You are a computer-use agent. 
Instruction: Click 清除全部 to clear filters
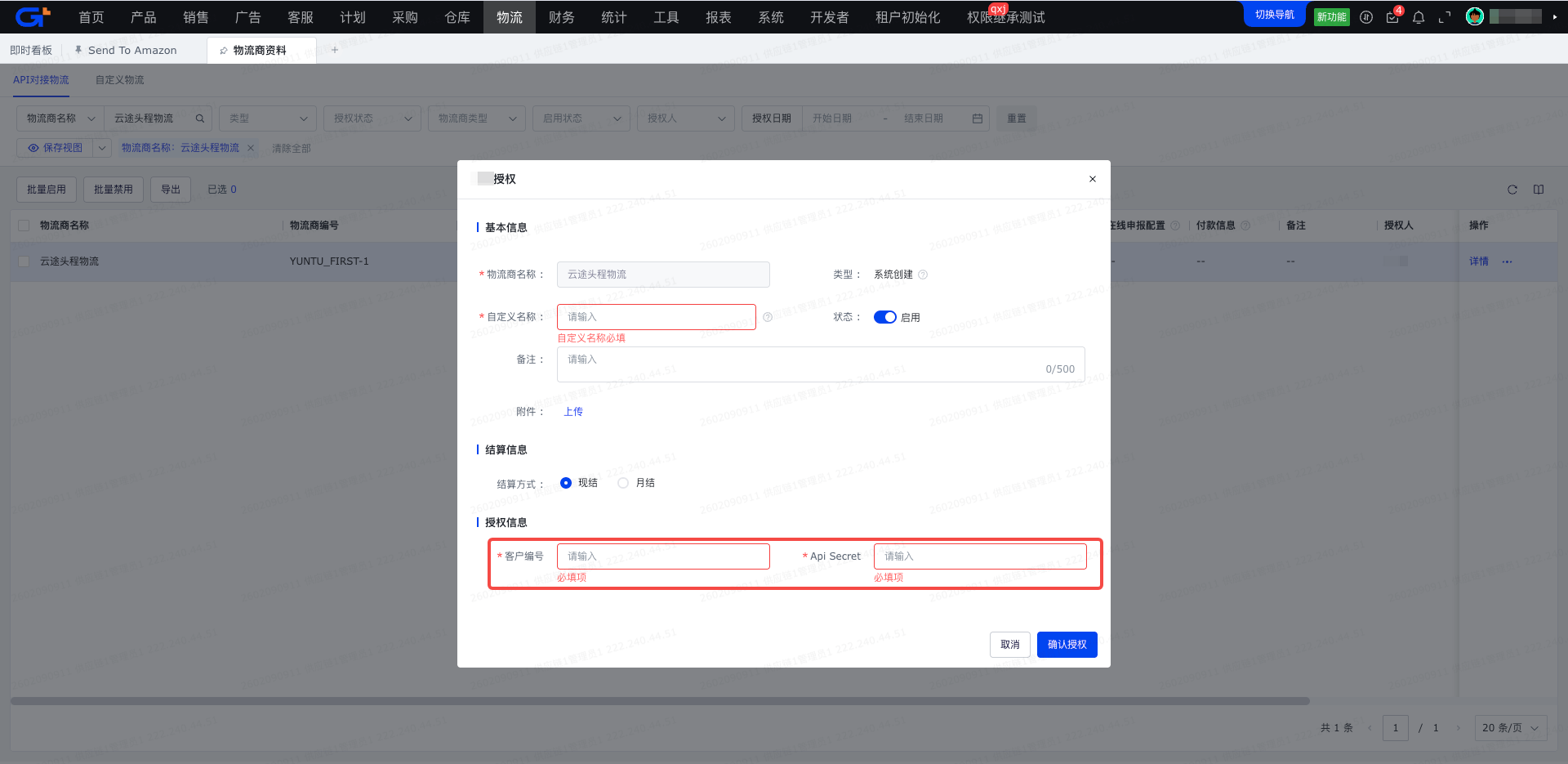click(x=292, y=149)
